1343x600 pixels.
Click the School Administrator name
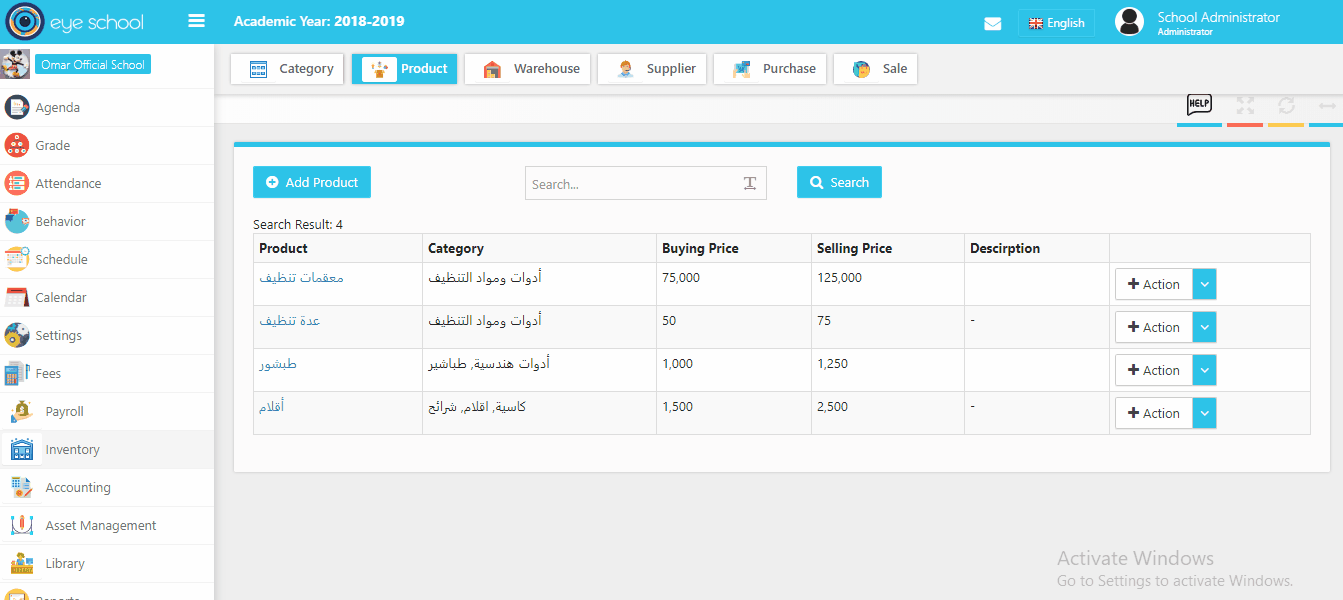coord(1218,17)
